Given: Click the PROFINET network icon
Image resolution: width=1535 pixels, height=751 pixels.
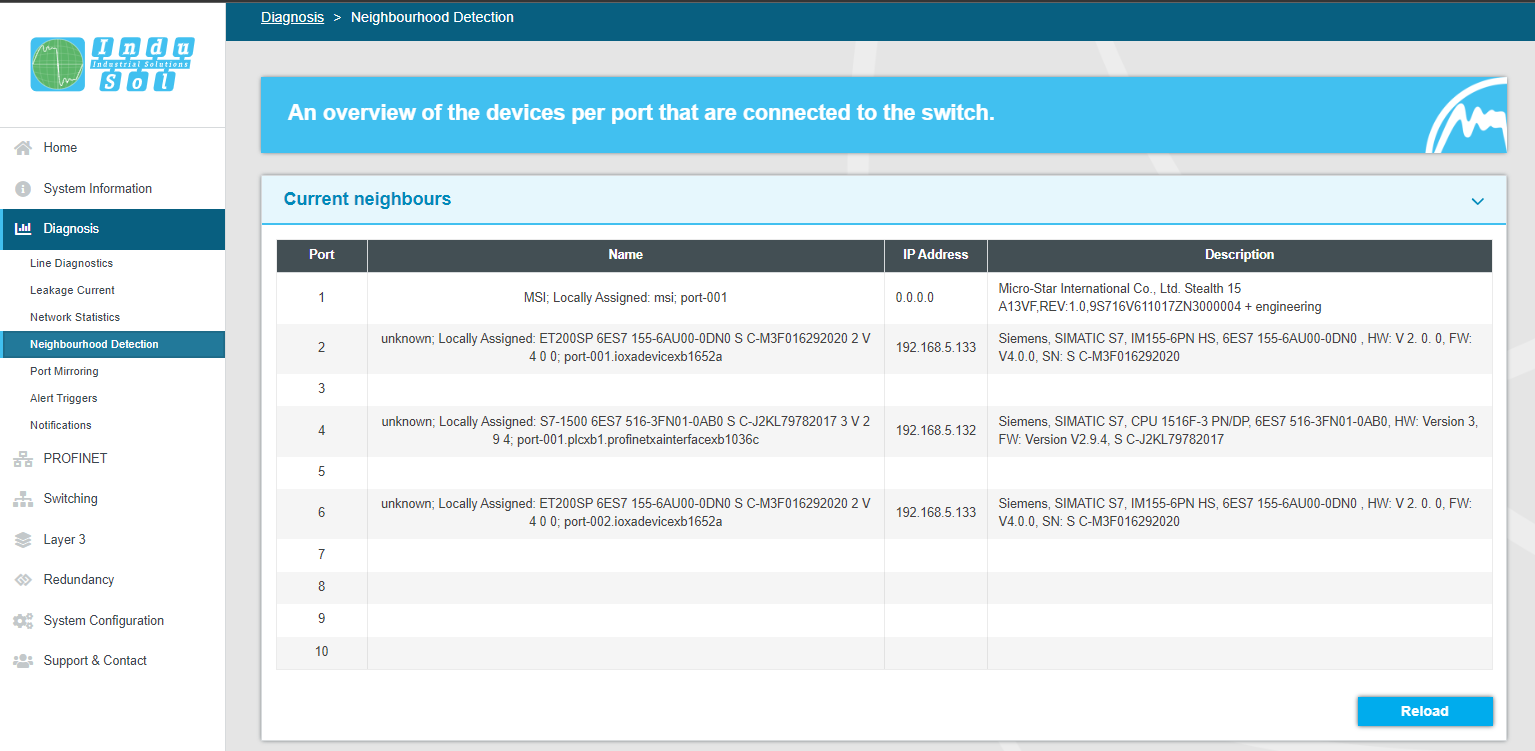Looking at the screenshot, I should pyautogui.click(x=23, y=459).
